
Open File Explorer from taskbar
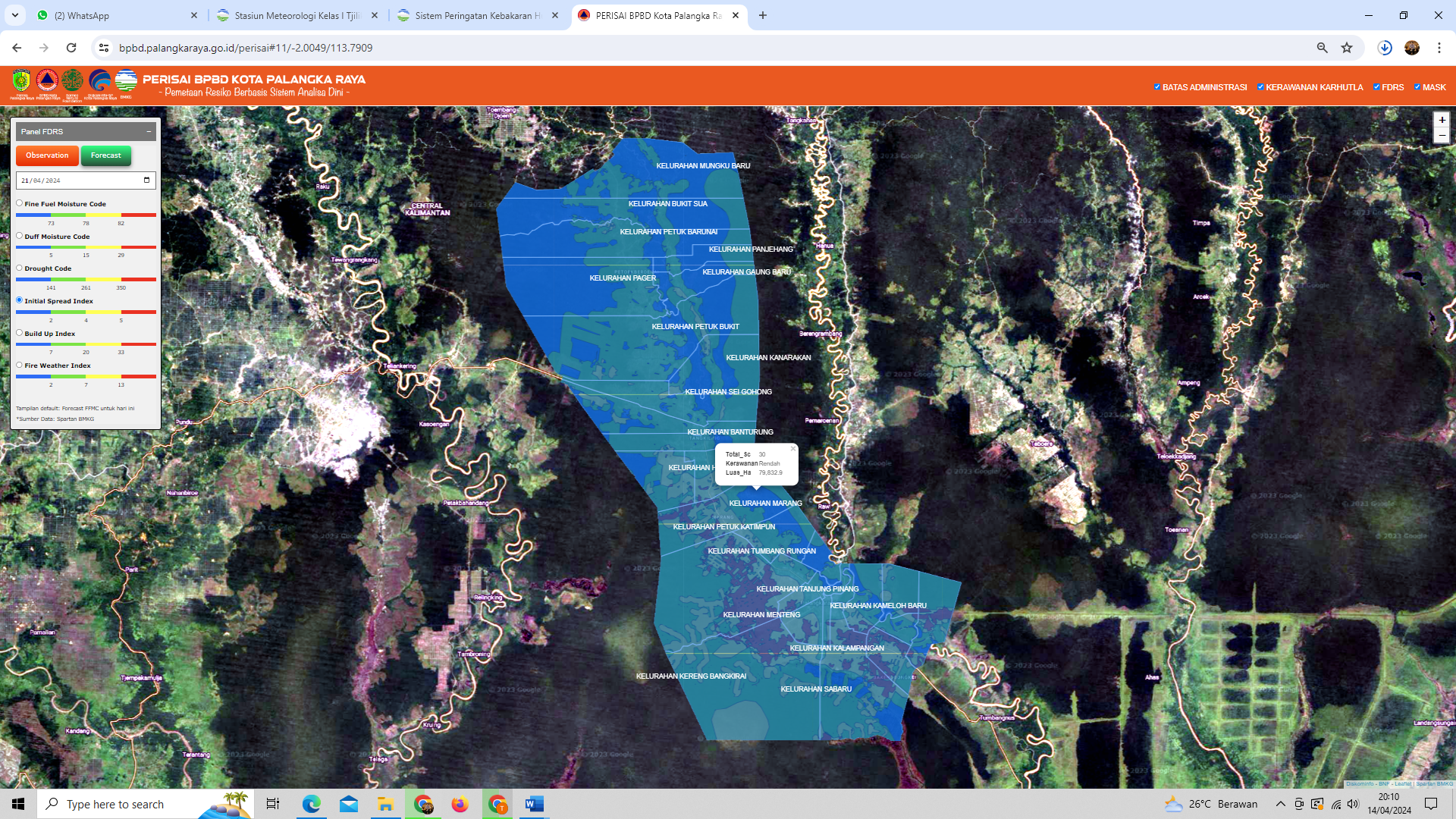[x=385, y=804]
